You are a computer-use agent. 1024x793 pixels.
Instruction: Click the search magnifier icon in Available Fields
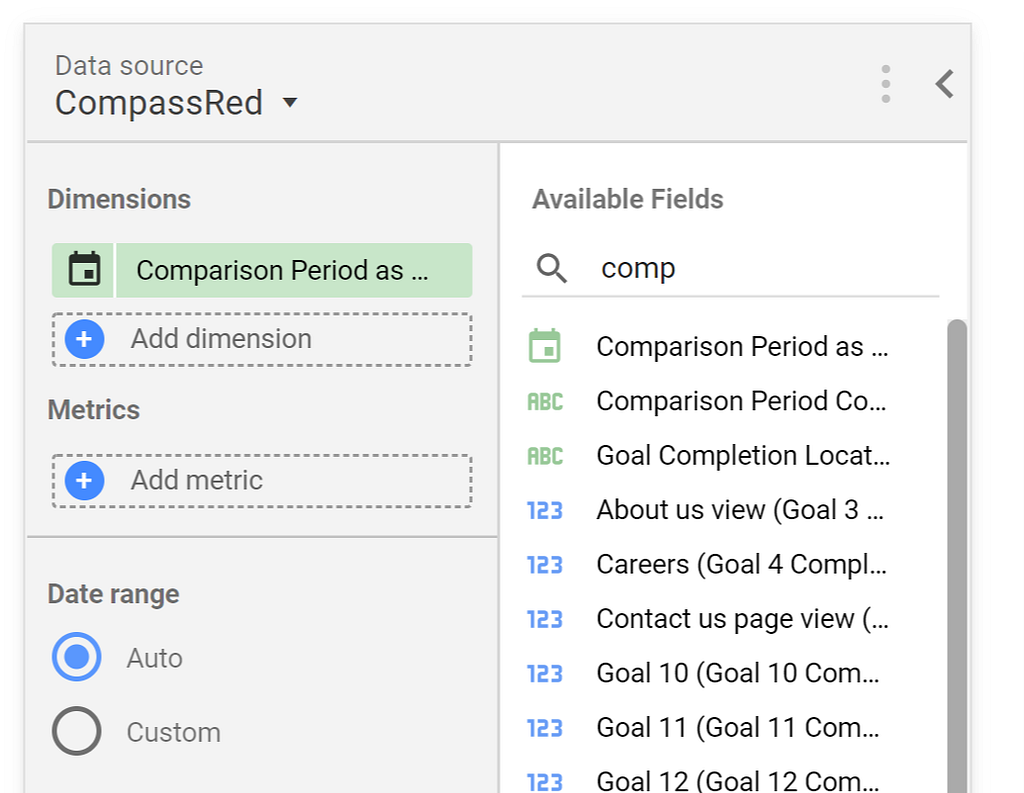tap(552, 268)
